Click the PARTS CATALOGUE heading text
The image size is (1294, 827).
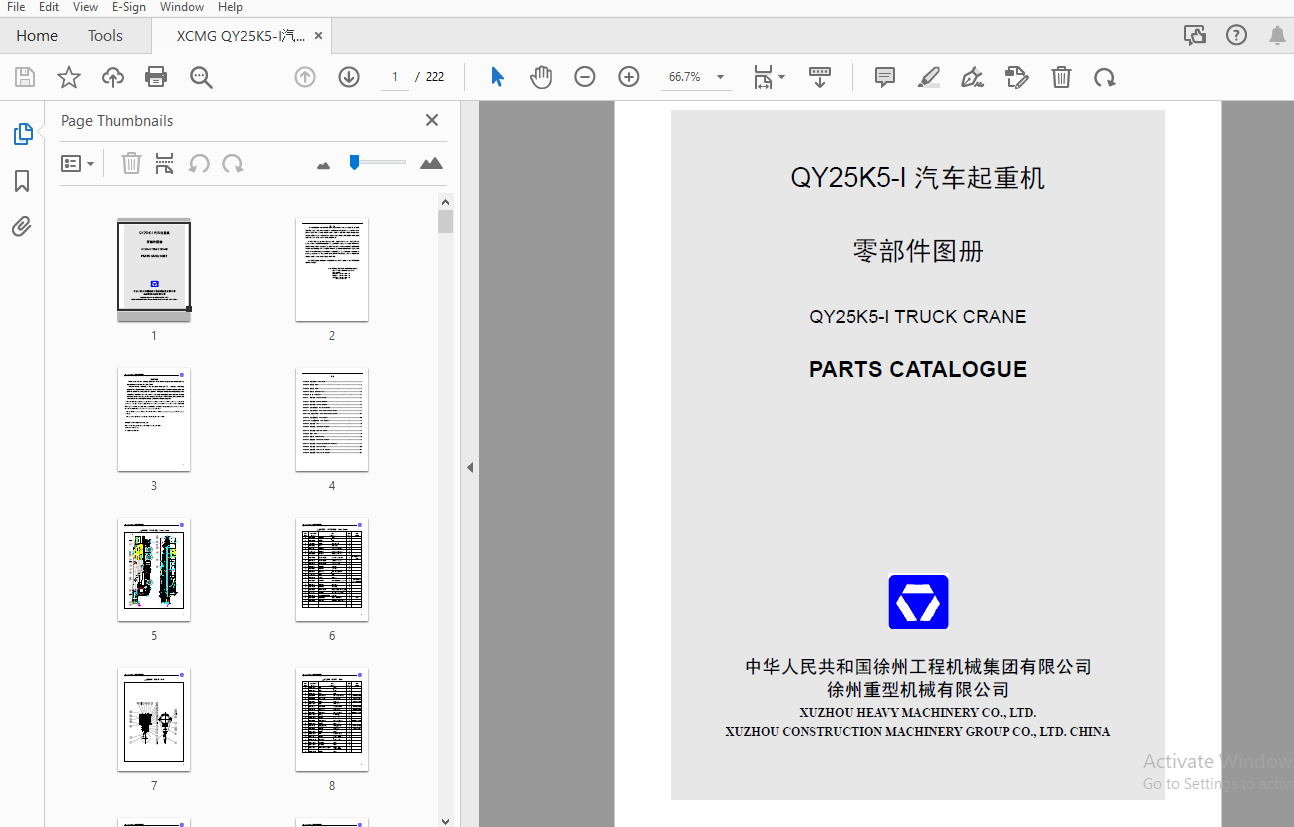[918, 369]
